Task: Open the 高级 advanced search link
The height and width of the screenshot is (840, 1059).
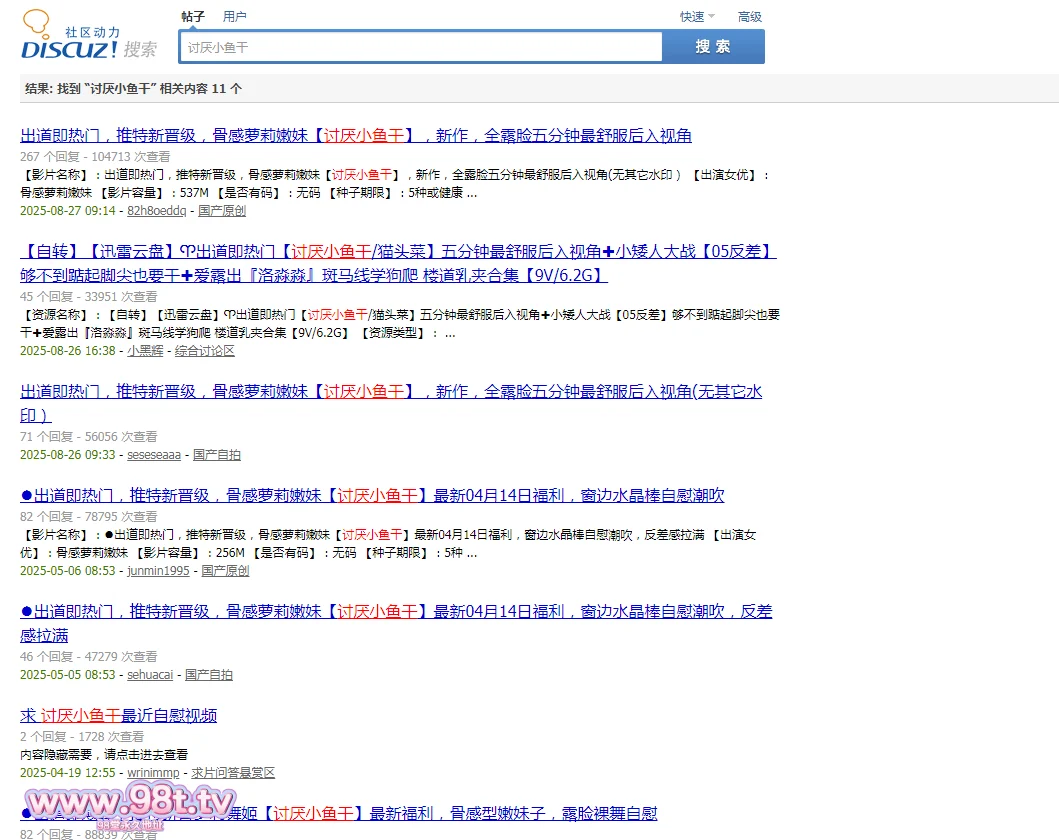Action: pyautogui.click(x=749, y=17)
